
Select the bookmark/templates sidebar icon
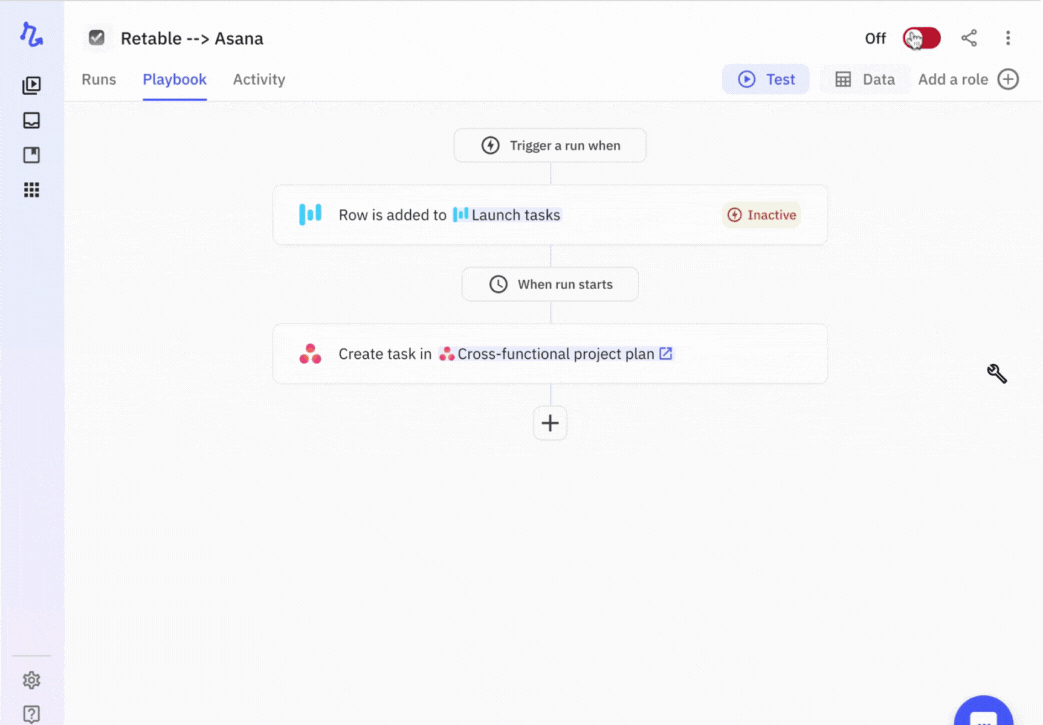[31, 155]
